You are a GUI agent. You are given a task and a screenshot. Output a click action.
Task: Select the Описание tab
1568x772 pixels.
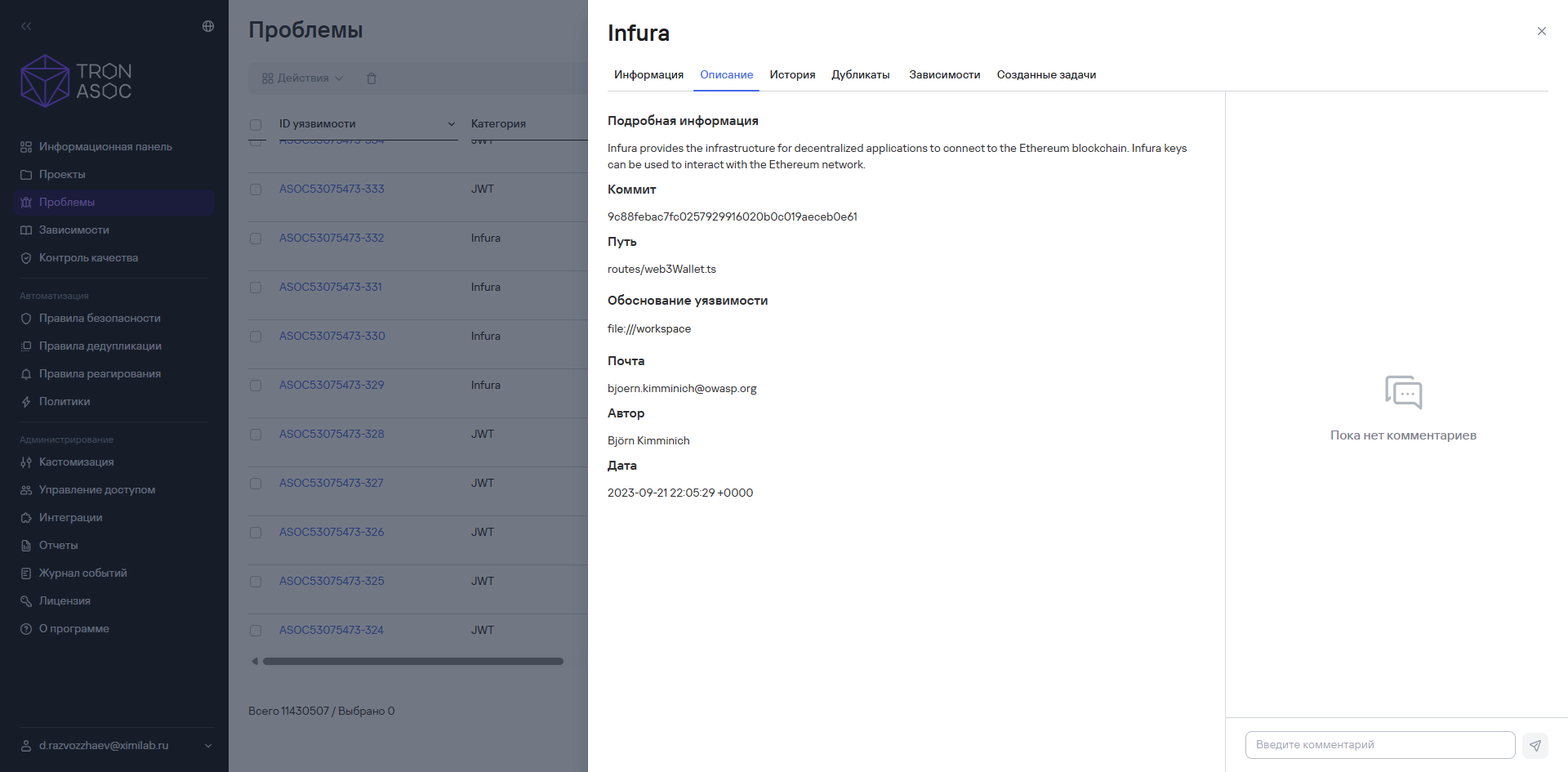pyautogui.click(x=726, y=74)
